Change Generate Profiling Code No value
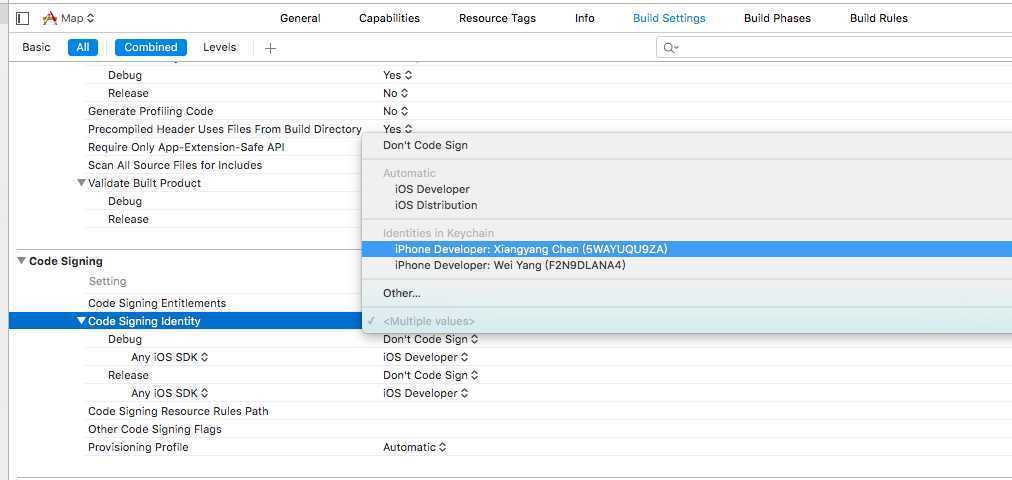The width and height of the screenshot is (1012, 480). pyautogui.click(x=395, y=111)
